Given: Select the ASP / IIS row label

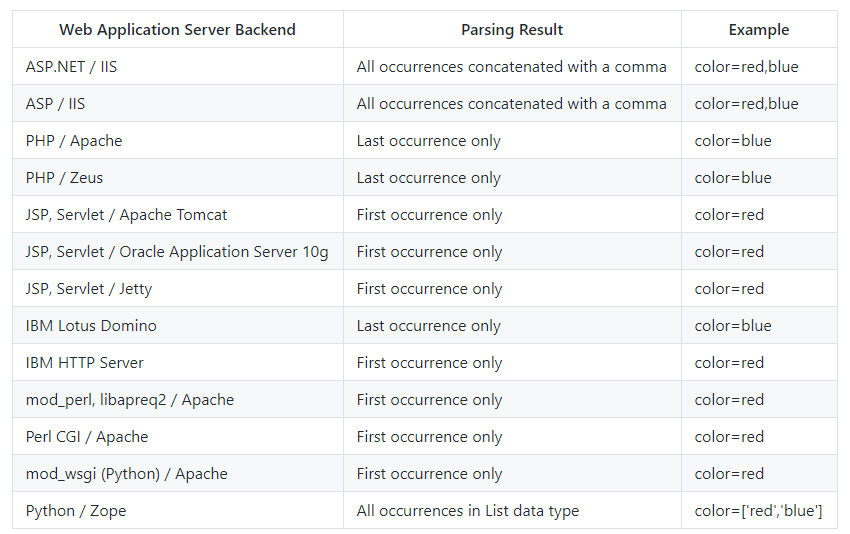Looking at the screenshot, I should click(x=177, y=104).
